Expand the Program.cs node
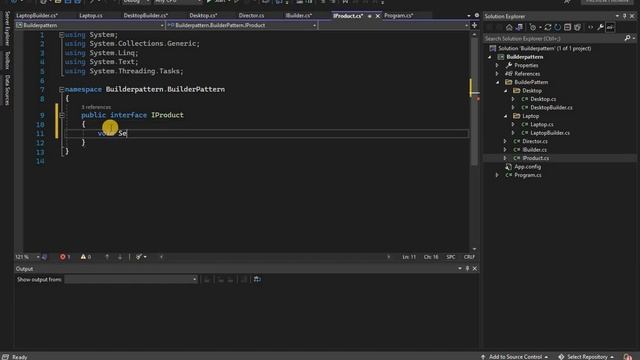Screen dimensions: 640x360 click(x=497, y=175)
